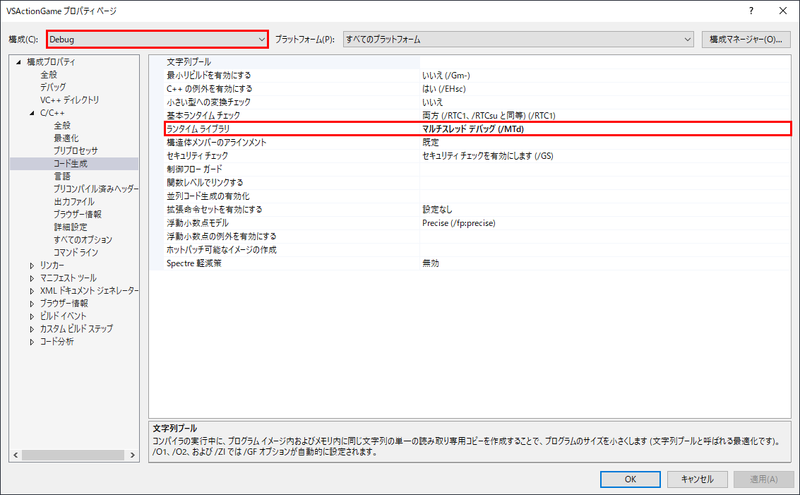Expand the マニフェスト ツール node

pos(32,279)
